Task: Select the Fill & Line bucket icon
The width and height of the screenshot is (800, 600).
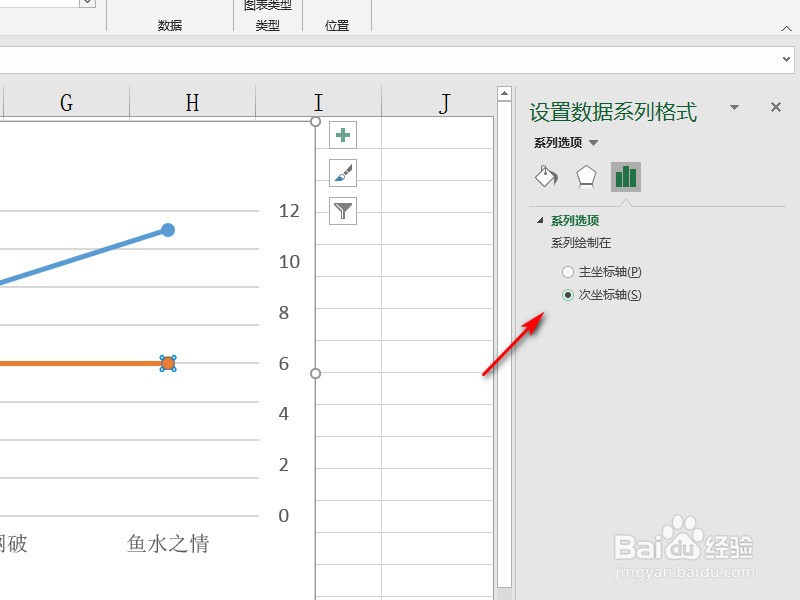Action: pyautogui.click(x=546, y=176)
